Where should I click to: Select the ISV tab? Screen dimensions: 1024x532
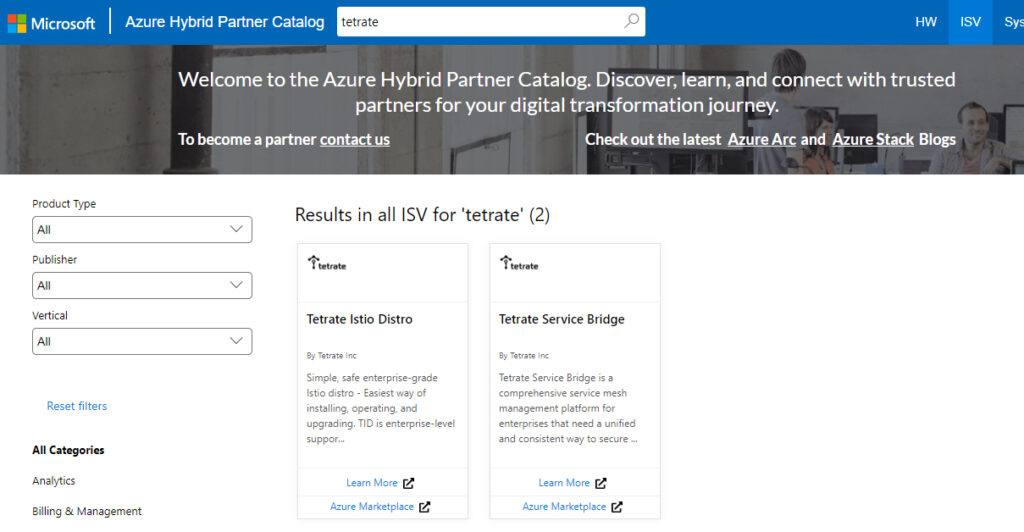coord(970,22)
